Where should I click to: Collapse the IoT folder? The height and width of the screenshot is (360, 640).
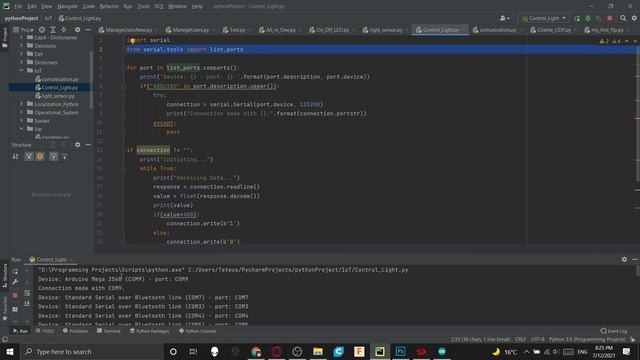22,71
